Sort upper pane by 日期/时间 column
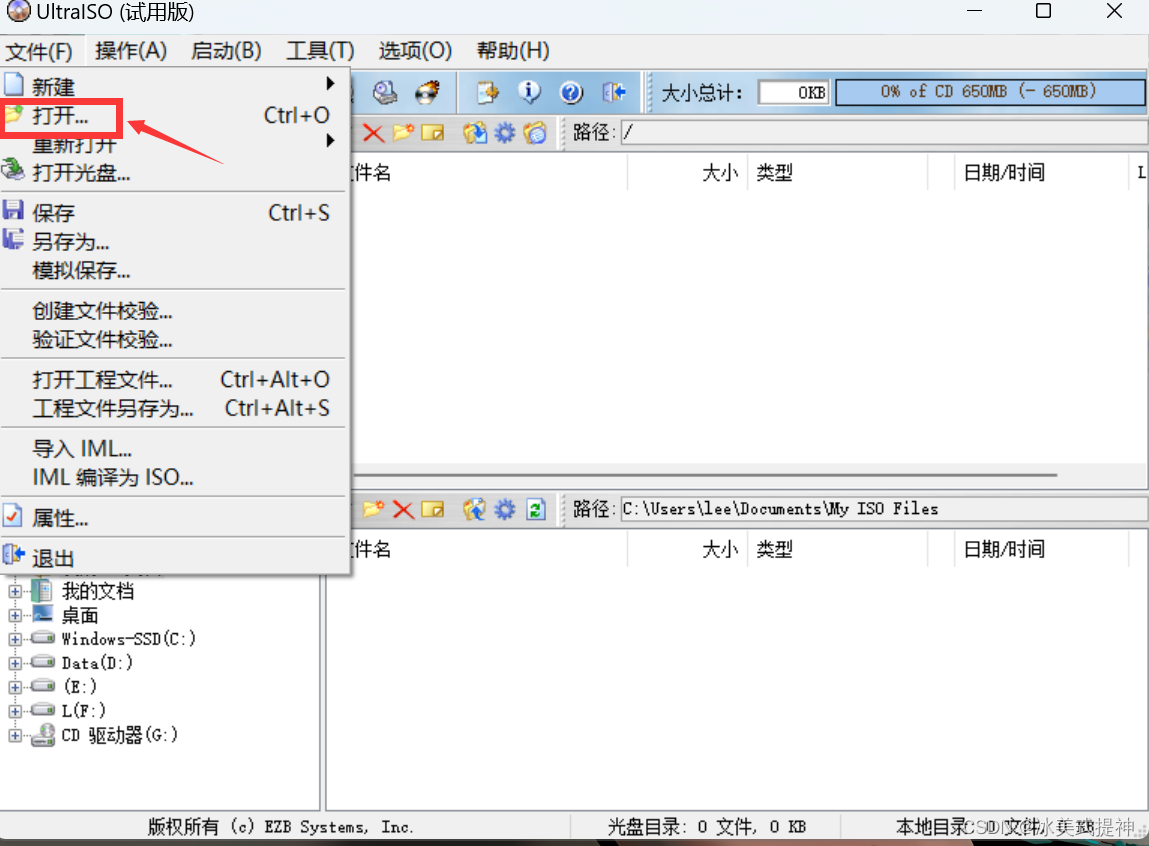 [x=1041, y=173]
